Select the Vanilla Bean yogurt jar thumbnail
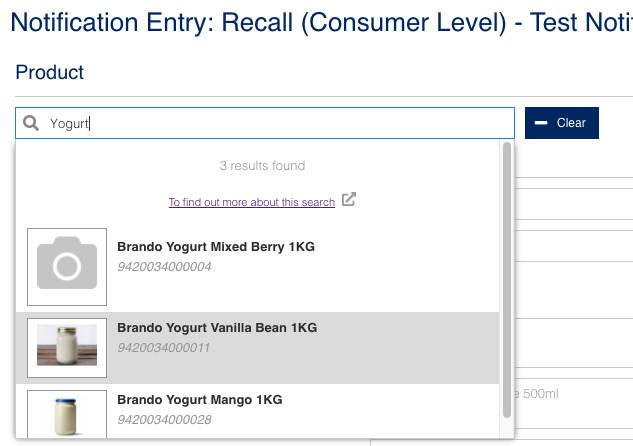The width and height of the screenshot is (633, 446). (67, 348)
